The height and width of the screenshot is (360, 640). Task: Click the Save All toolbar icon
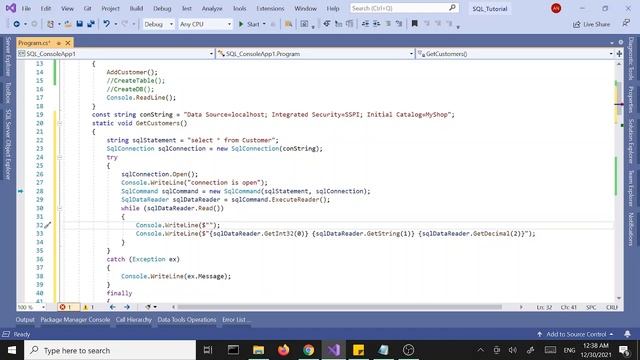91,24
